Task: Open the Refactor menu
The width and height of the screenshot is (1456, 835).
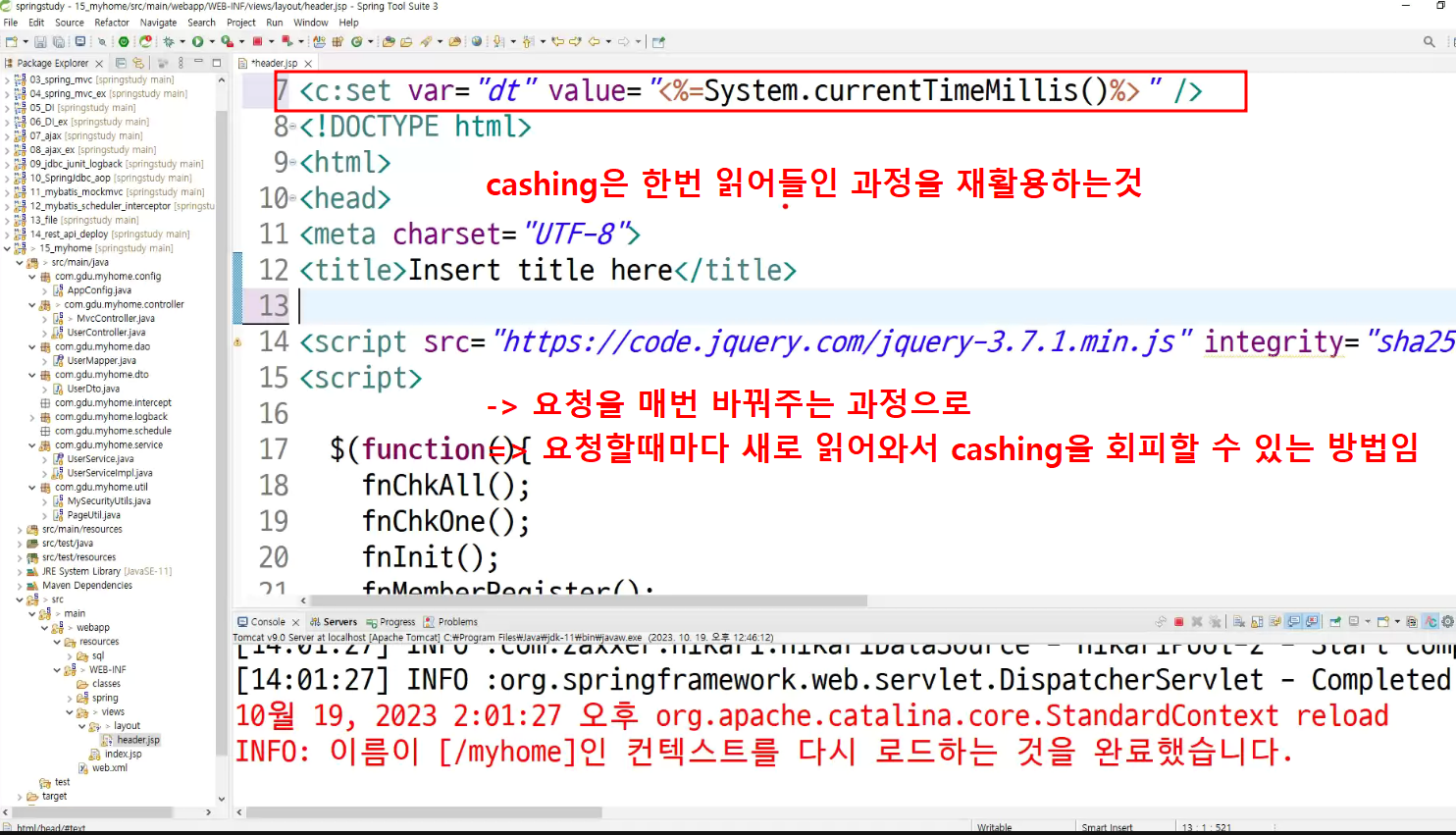Action: click(x=111, y=22)
